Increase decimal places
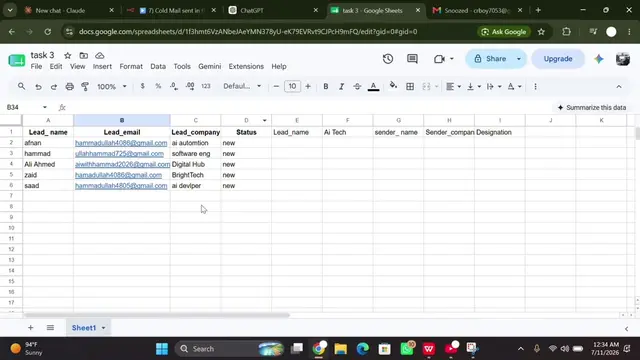Image resolution: width=640 pixels, height=360 pixels. tap(190, 86)
